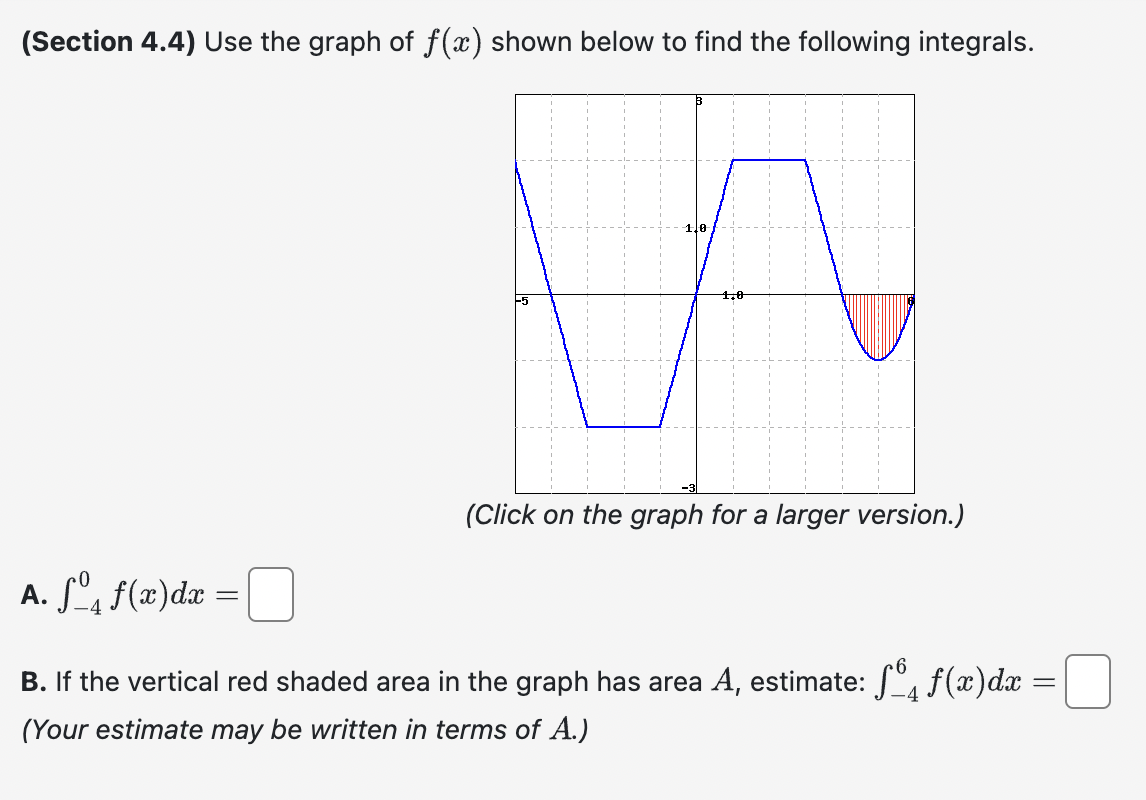Click the 1.0 label on the y-axis
This screenshot has width=1146, height=800.
click(695, 227)
